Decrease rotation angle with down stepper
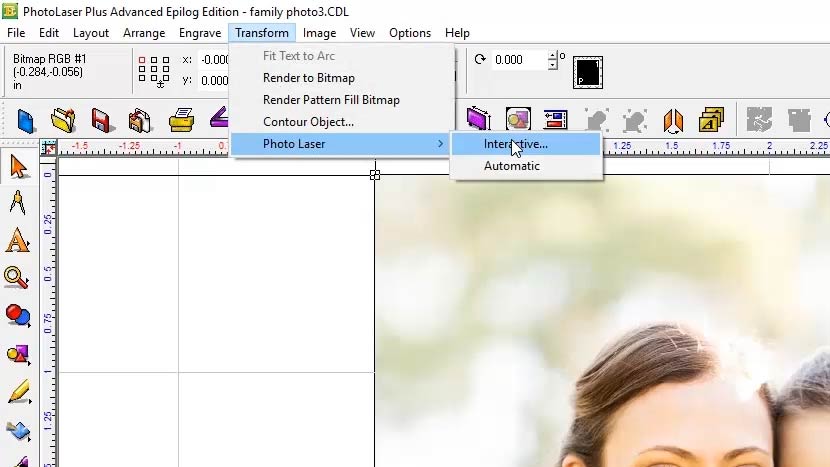 (x=553, y=65)
